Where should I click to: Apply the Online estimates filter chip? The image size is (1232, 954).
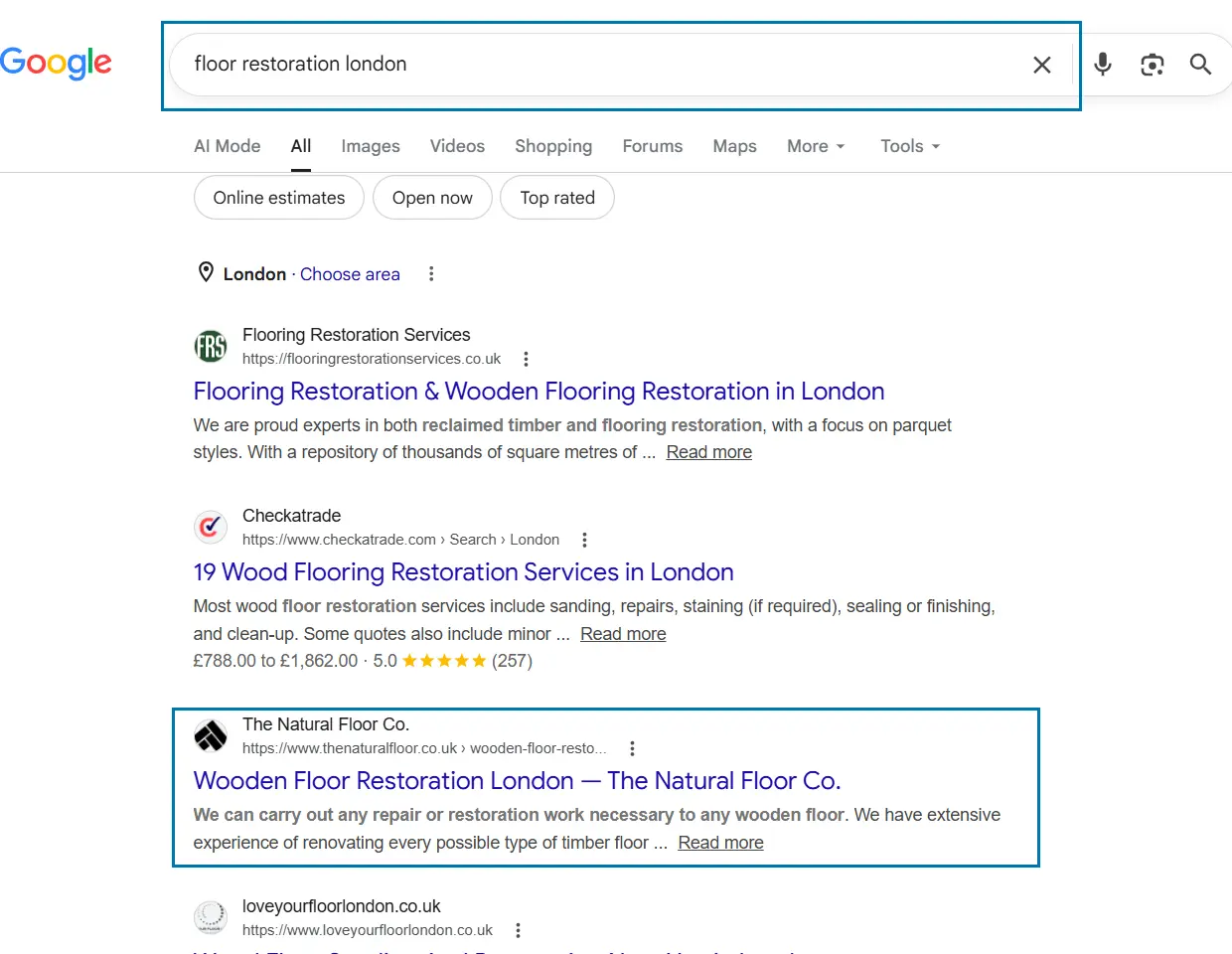(x=279, y=198)
